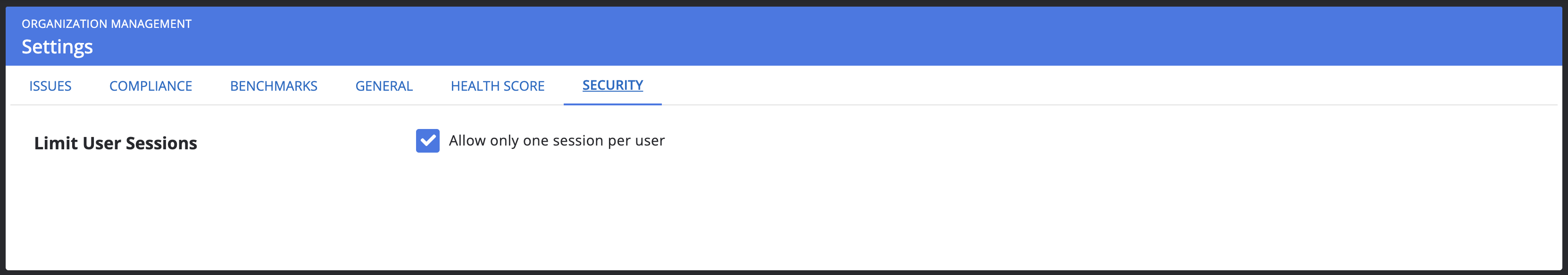View general organization settings tab
Viewport: 1568px width, 275px height.
[x=384, y=86]
